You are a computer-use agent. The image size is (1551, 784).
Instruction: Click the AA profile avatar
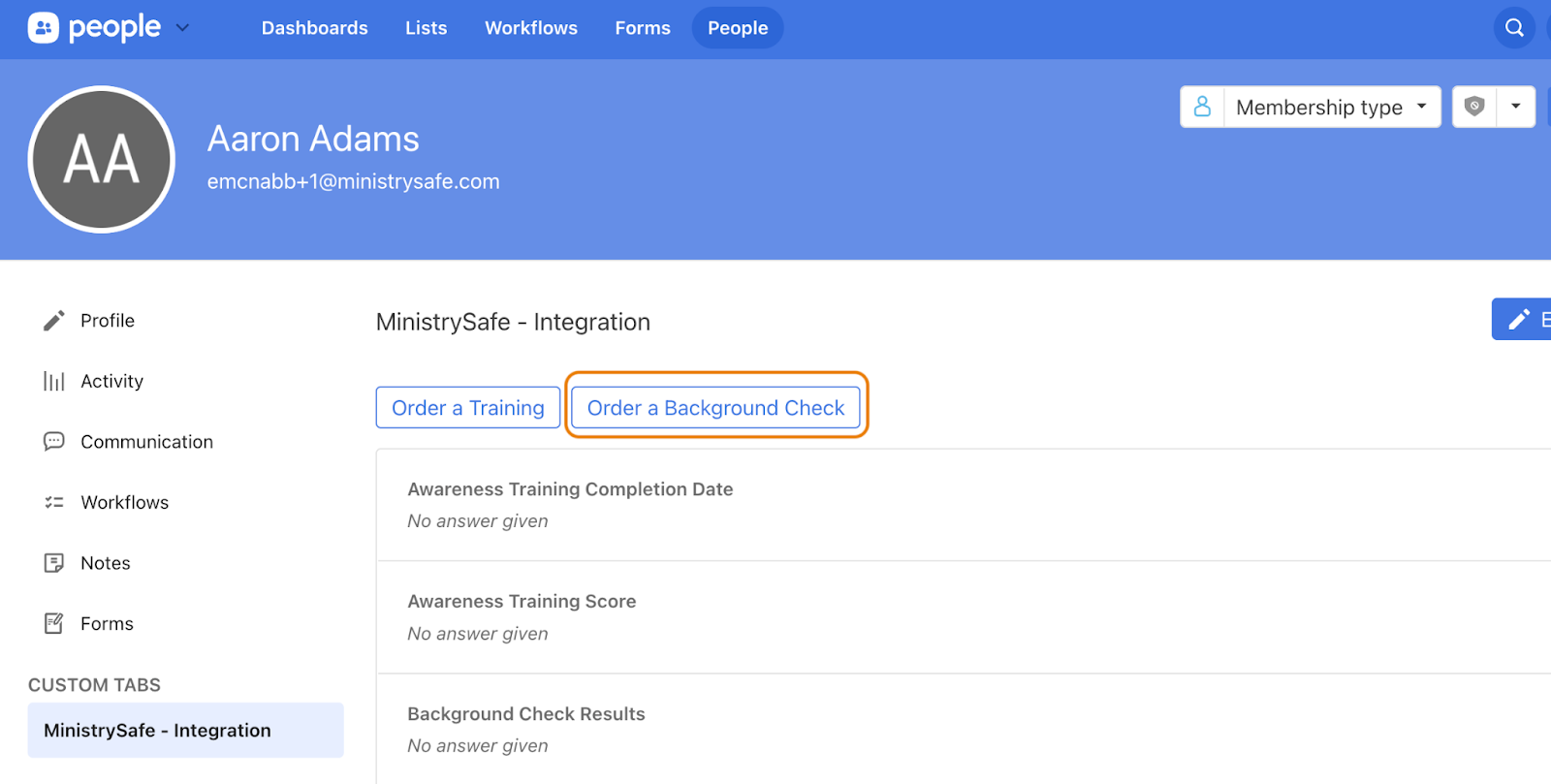click(x=102, y=160)
